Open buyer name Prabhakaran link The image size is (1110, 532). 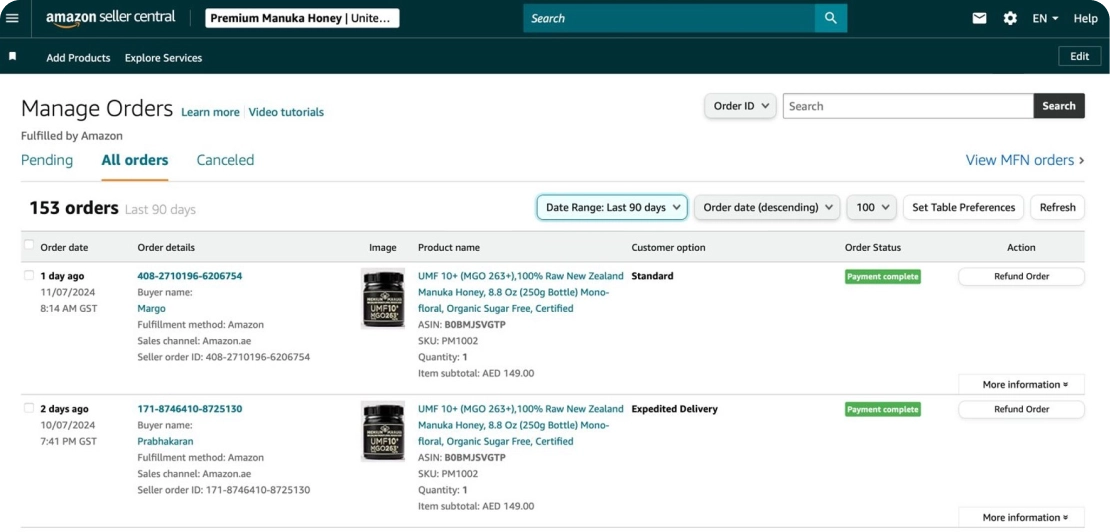pos(165,441)
